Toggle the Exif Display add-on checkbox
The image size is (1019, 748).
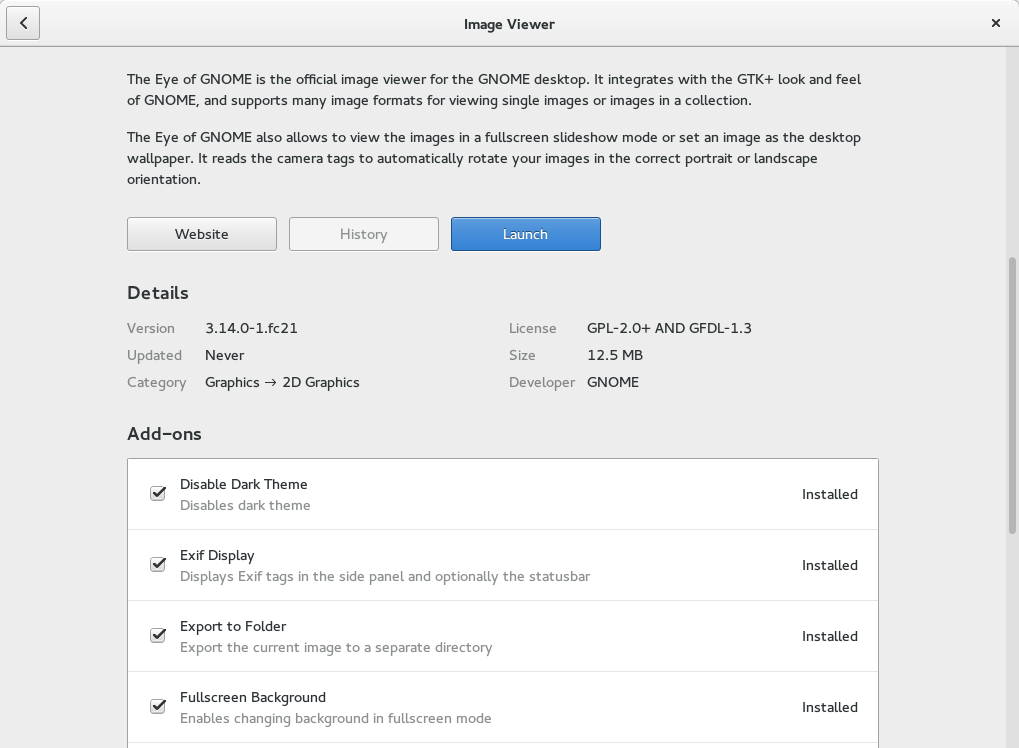(x=158, y=564)
